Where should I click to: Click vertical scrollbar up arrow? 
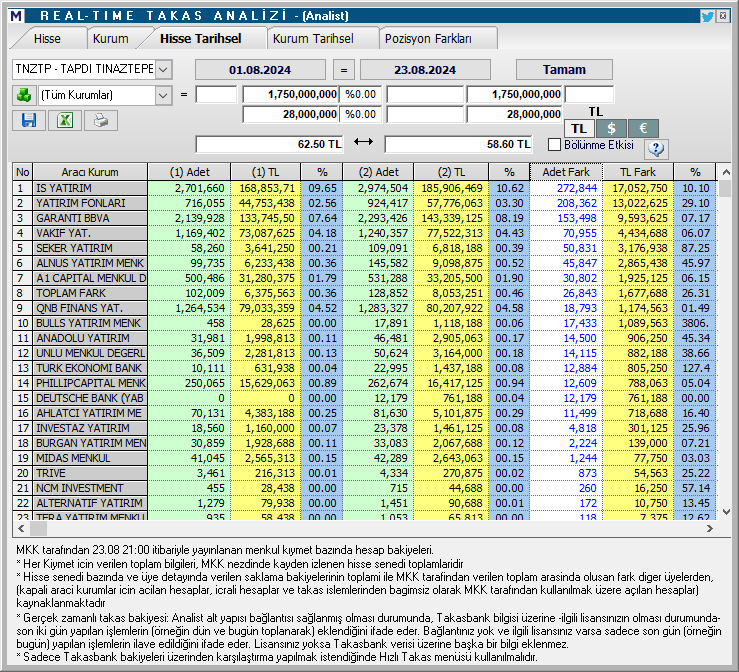pos(726,172)
